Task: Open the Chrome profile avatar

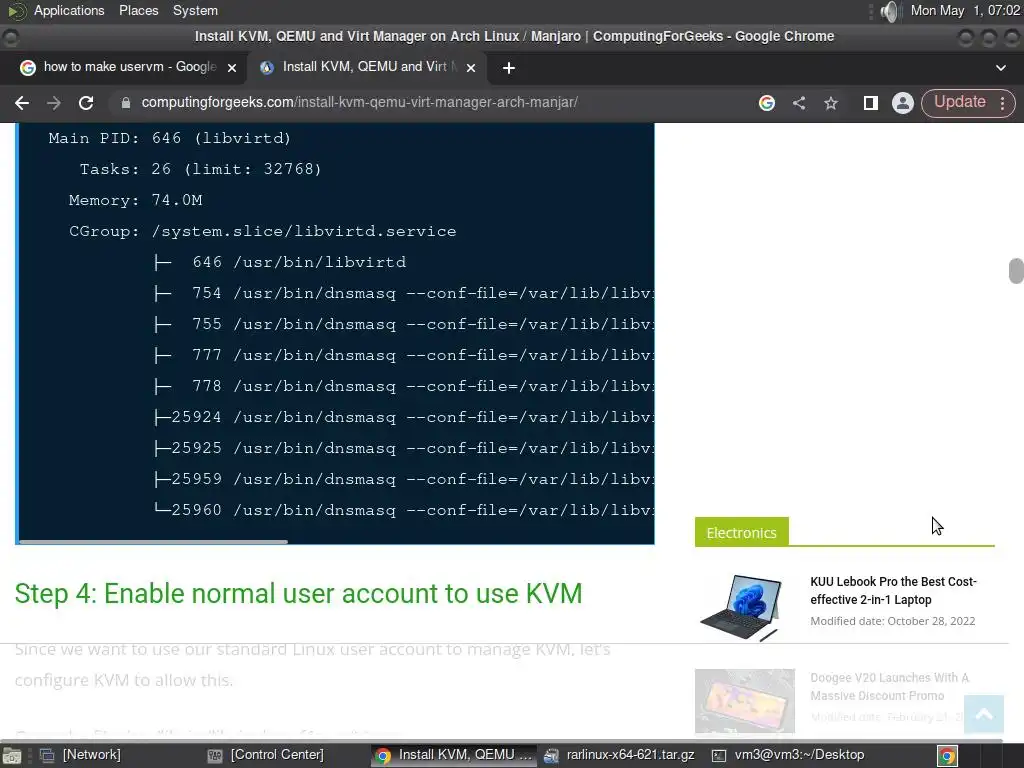Action: (x=903, y=103)
